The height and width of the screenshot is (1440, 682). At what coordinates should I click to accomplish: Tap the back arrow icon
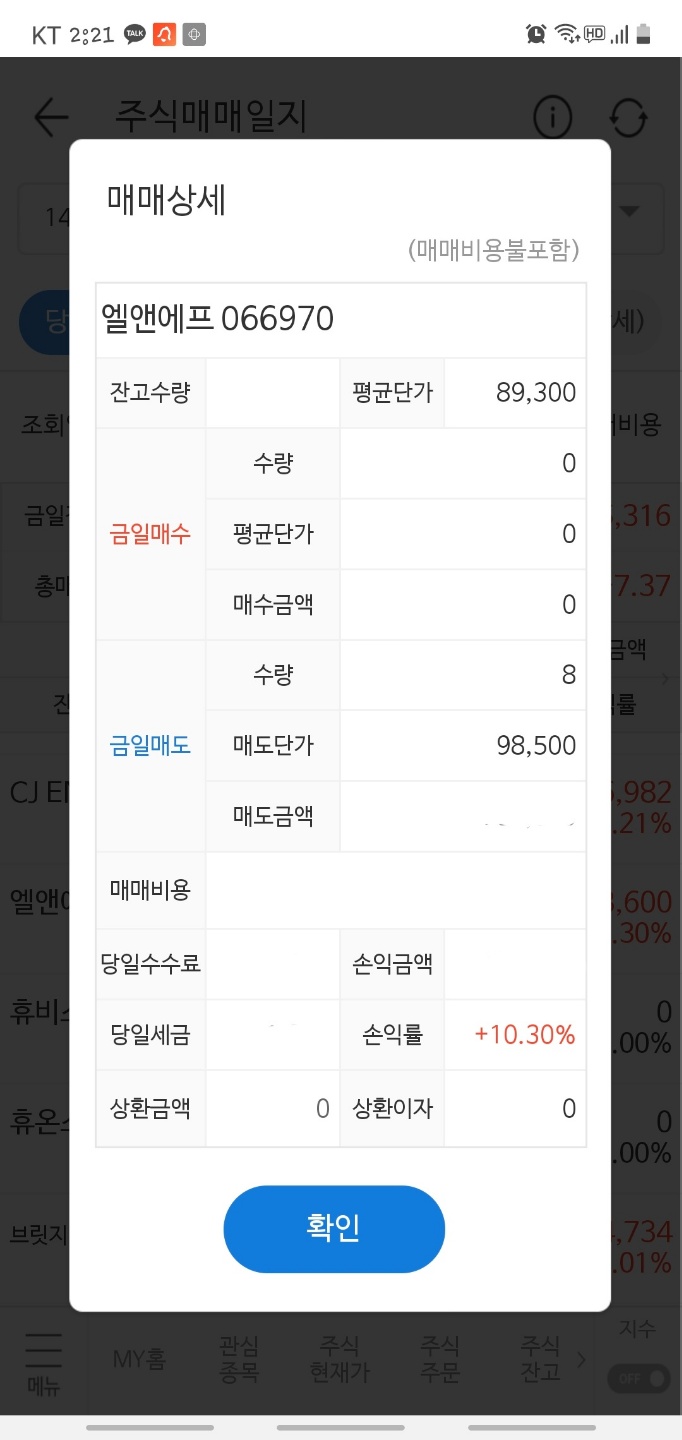(x=51, y=117)
